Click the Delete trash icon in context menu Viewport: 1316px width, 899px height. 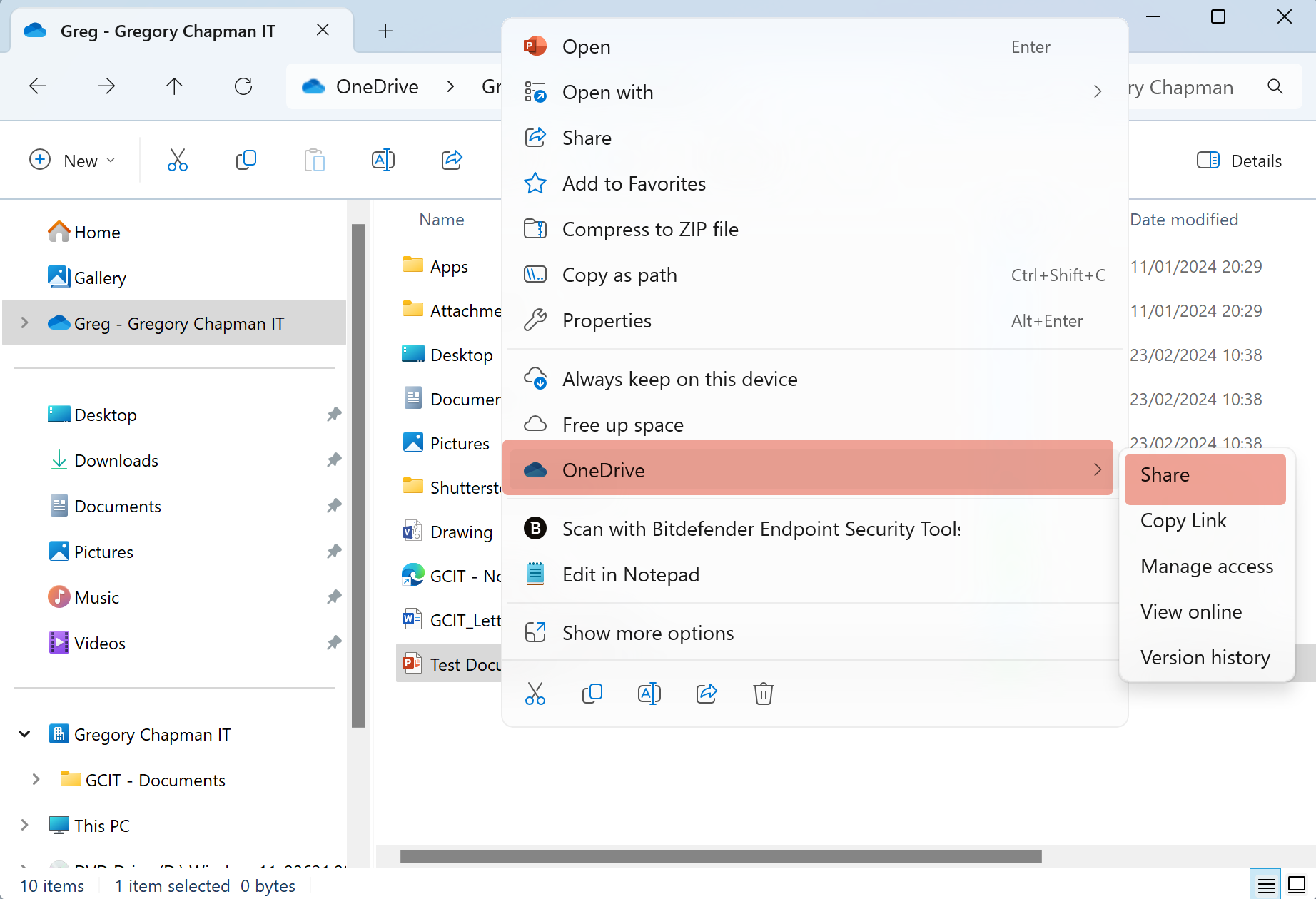763,694
